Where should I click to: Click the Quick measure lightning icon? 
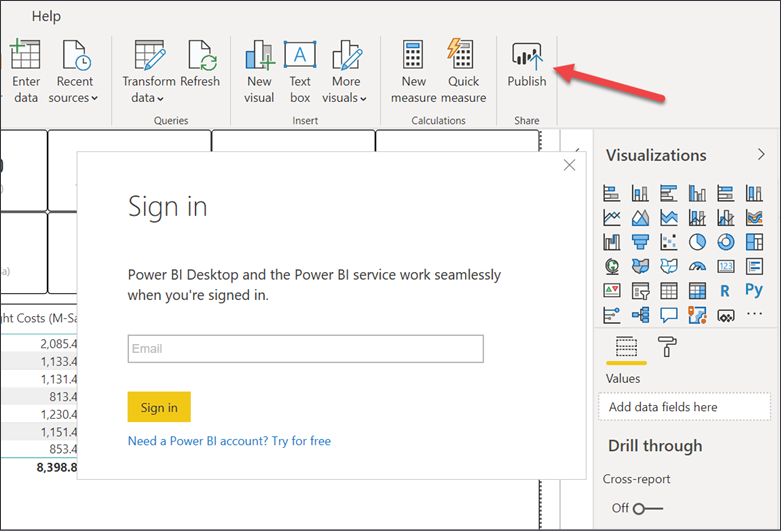pos(460,53)
